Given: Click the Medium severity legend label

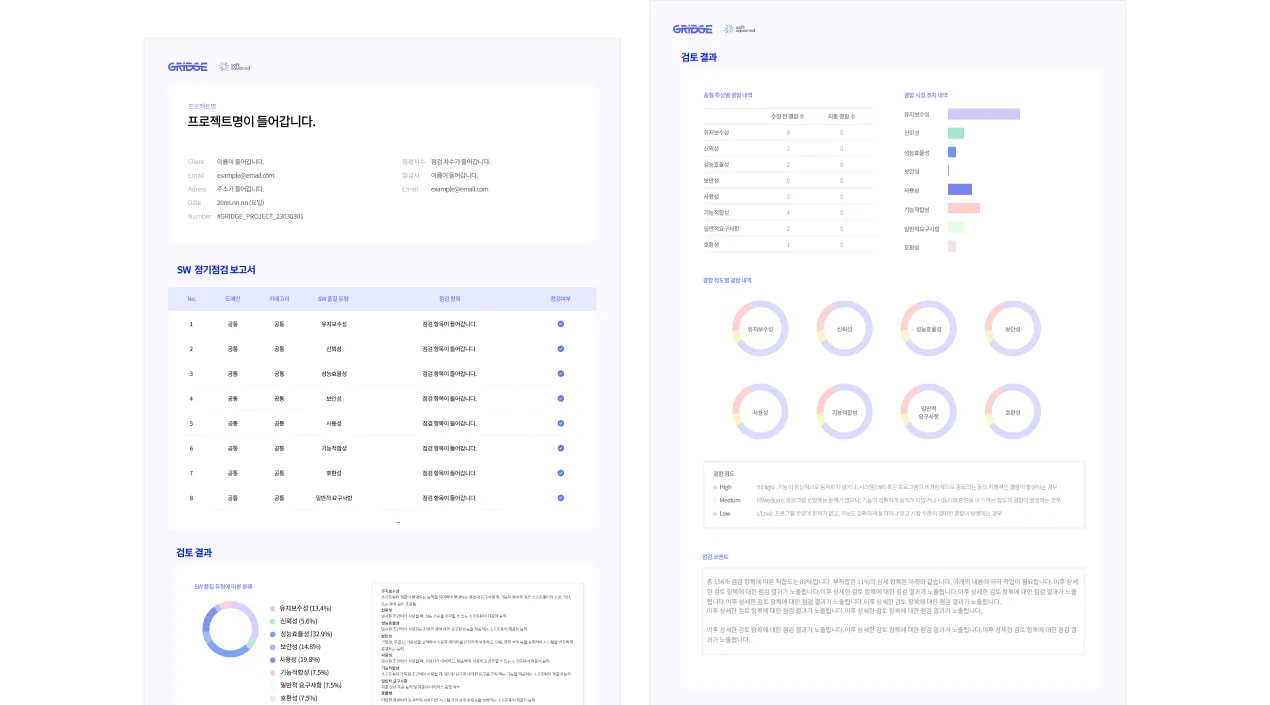Looking at the screenshot, I should 730,500.
